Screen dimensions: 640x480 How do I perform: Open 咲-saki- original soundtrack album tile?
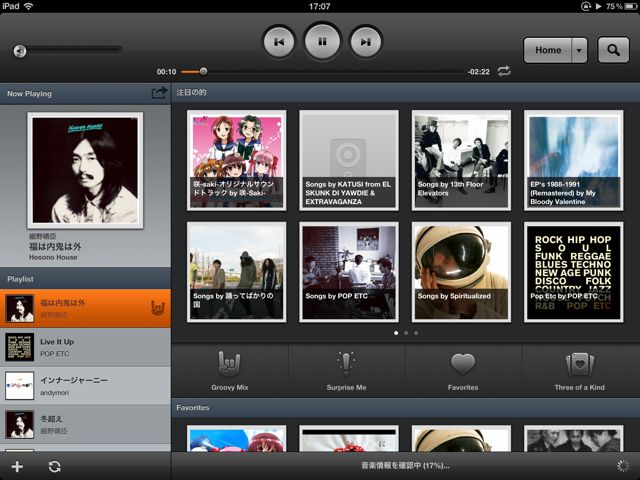(x=237, y=160)
